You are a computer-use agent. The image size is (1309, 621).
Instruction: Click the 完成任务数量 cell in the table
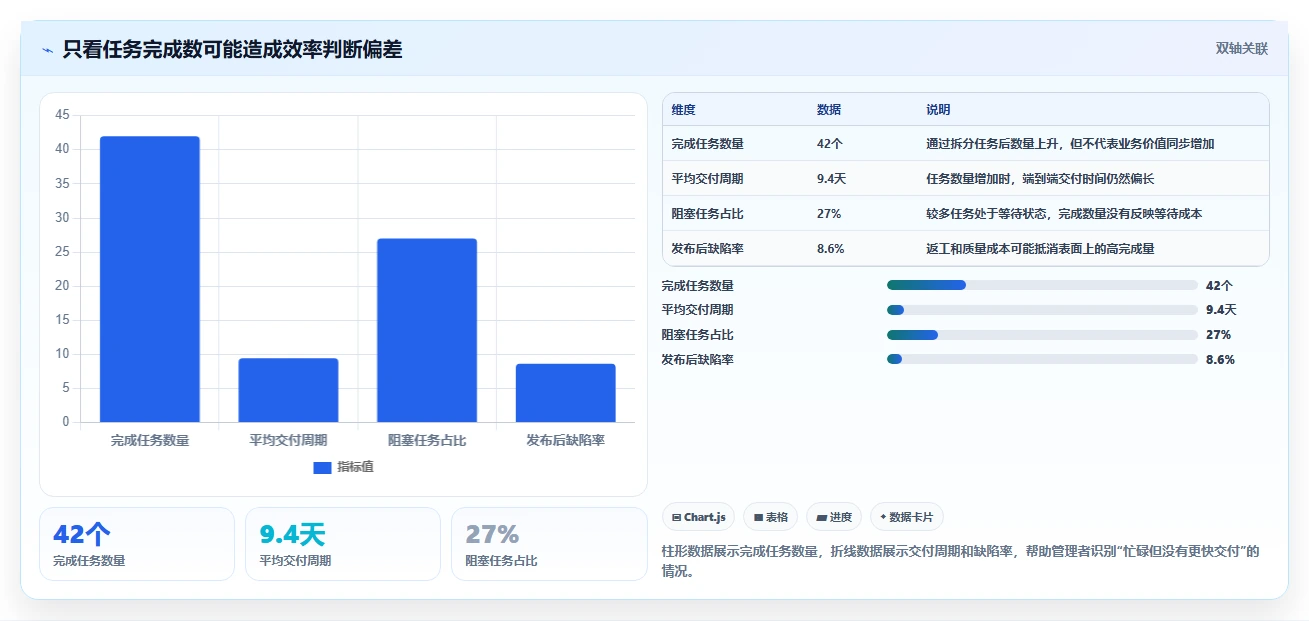pos(708,144)
